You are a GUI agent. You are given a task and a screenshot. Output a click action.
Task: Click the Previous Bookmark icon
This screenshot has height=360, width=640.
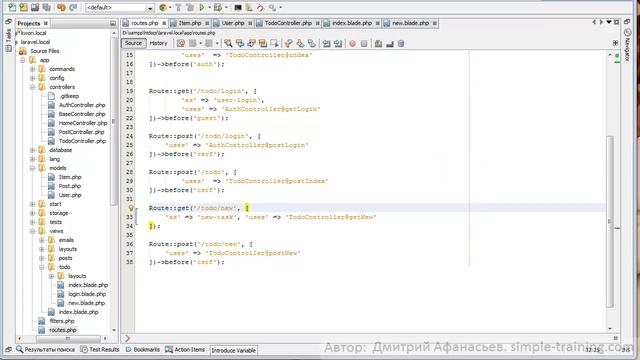click(x=289, y=43)
